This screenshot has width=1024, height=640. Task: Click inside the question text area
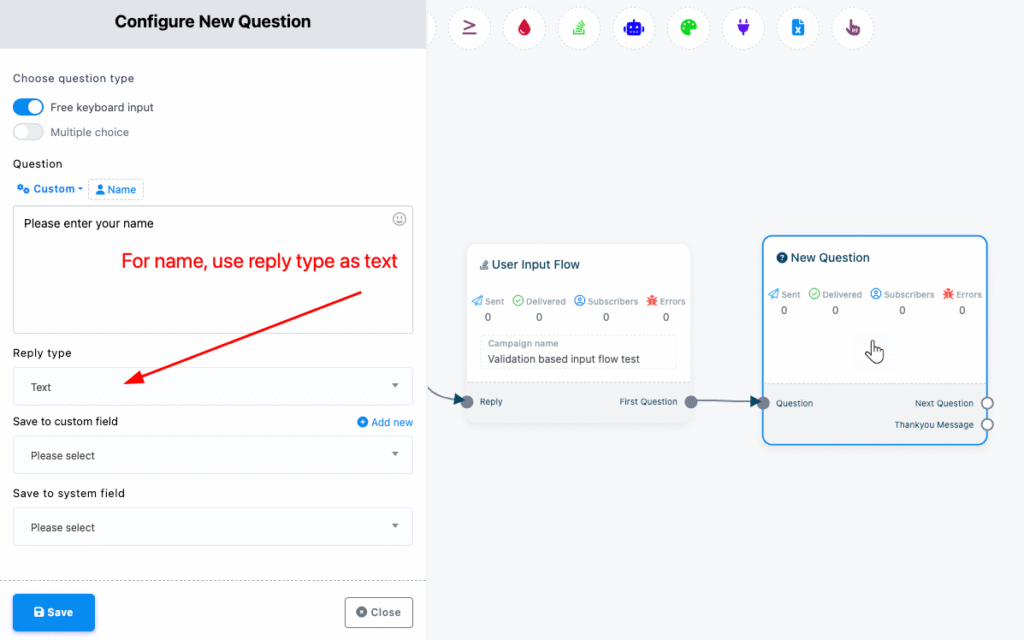pos(213,270)
